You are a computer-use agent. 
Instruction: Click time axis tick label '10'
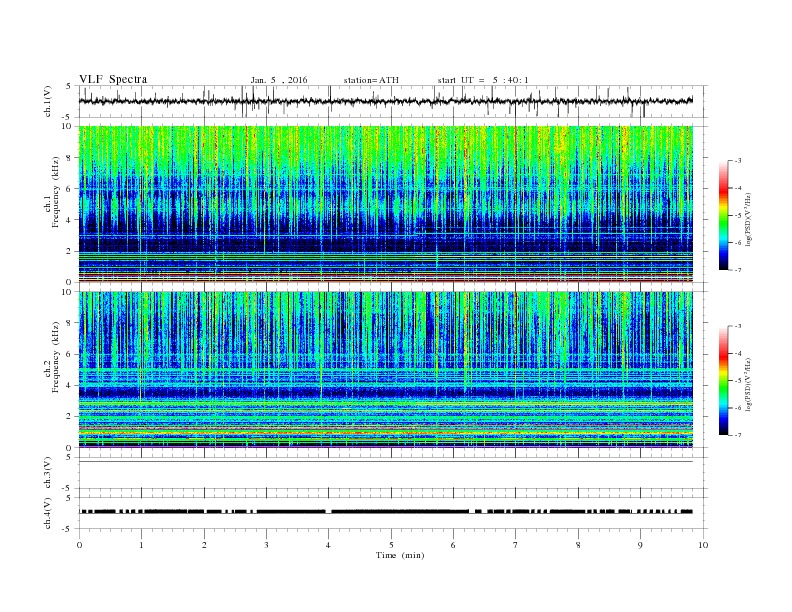pyautogui.click(x=703, y=545)
